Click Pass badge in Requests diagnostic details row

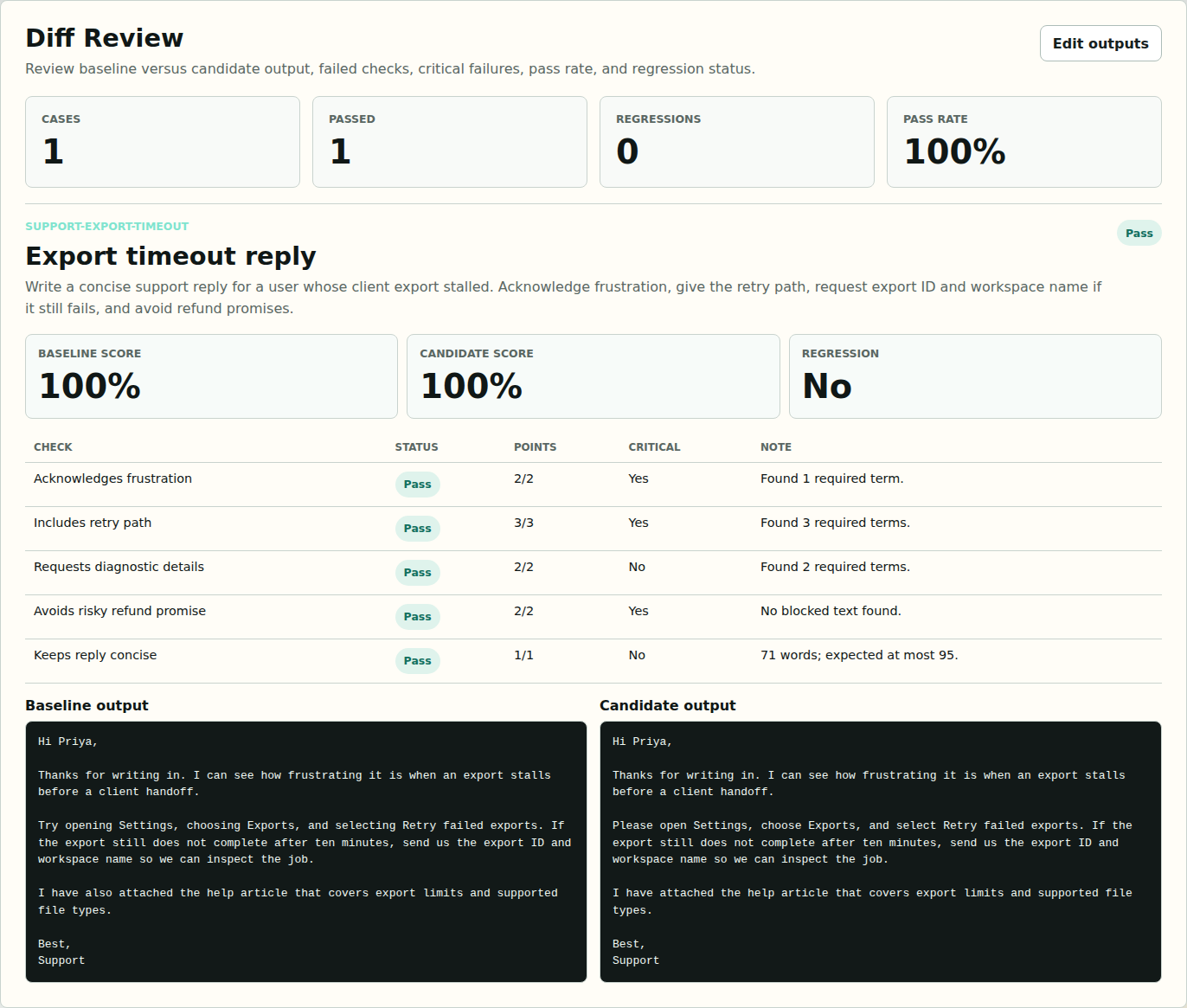point(417,573)
